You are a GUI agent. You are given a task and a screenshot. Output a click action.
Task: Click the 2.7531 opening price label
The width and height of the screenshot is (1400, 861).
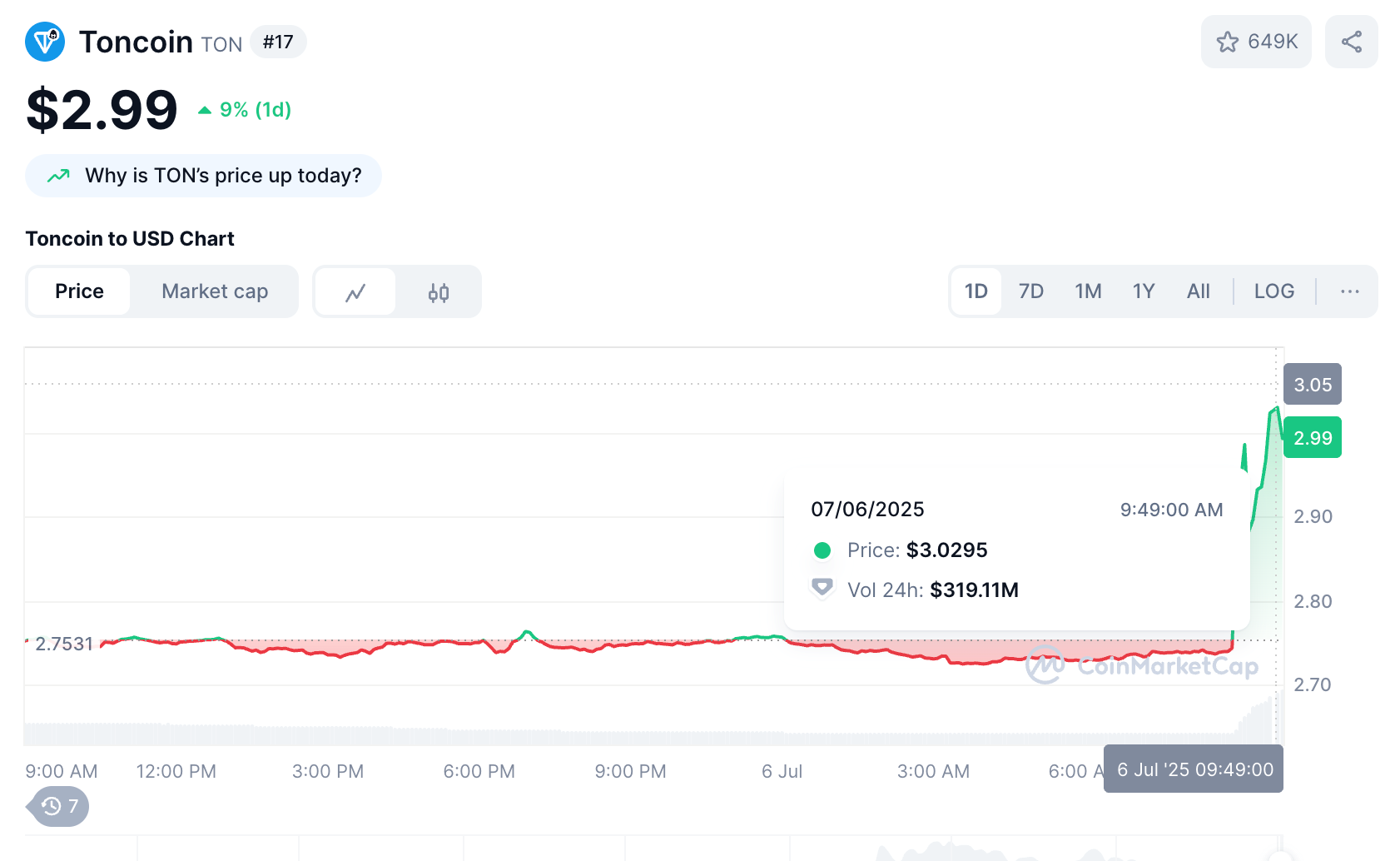64,644
